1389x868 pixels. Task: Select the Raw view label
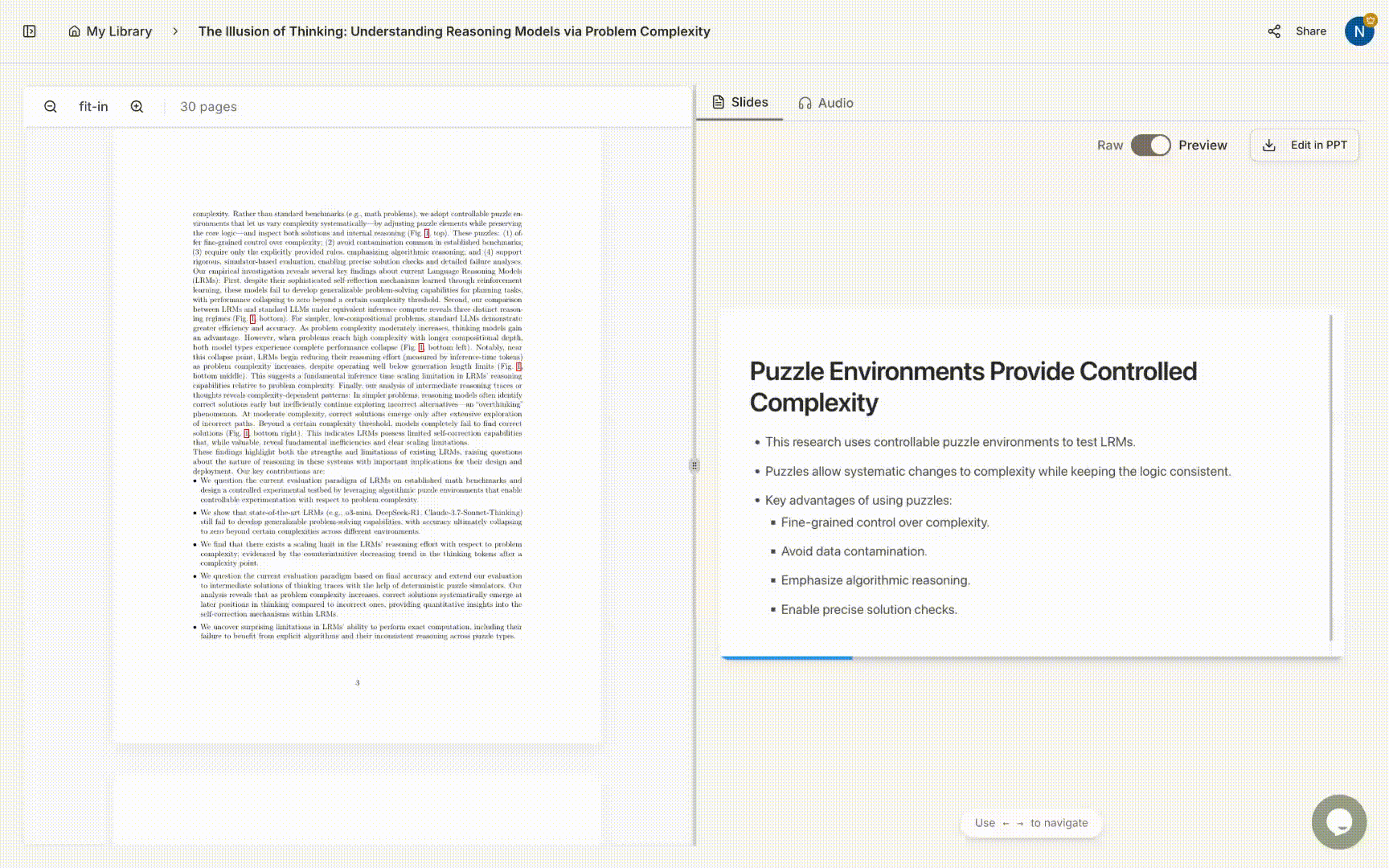coord(1109,145)
